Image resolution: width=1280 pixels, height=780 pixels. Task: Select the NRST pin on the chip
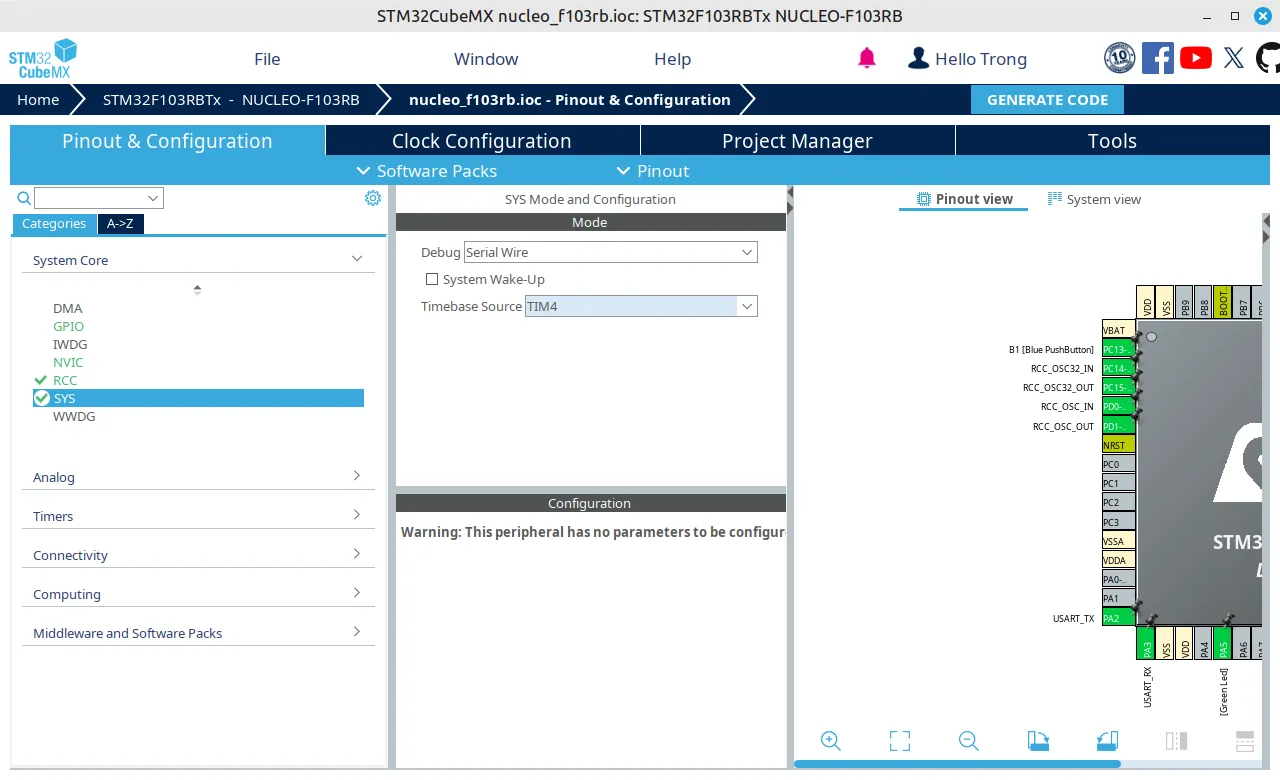pyautogui.click(x=1118, y=445)
